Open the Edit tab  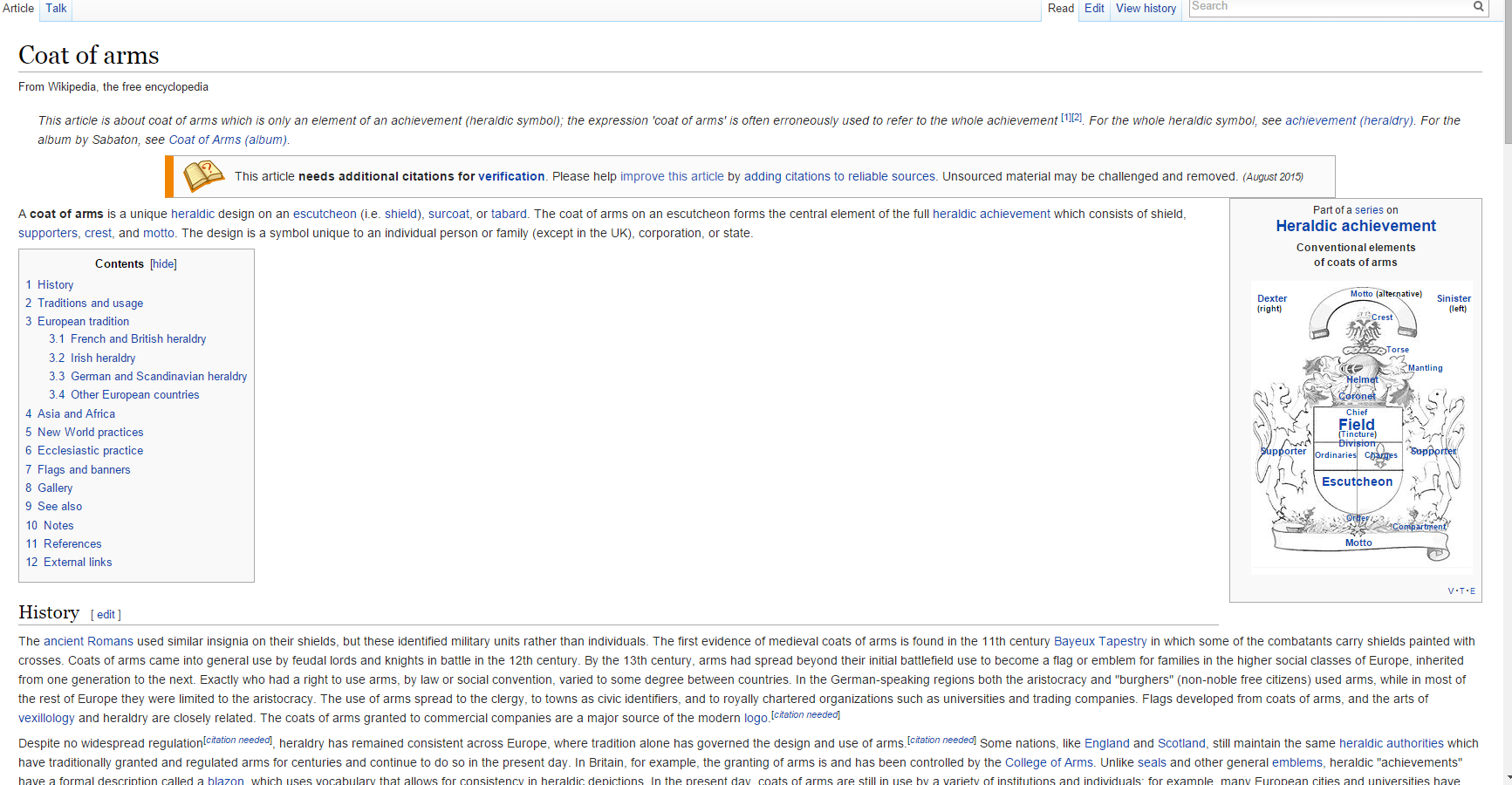click(1094, 9)
